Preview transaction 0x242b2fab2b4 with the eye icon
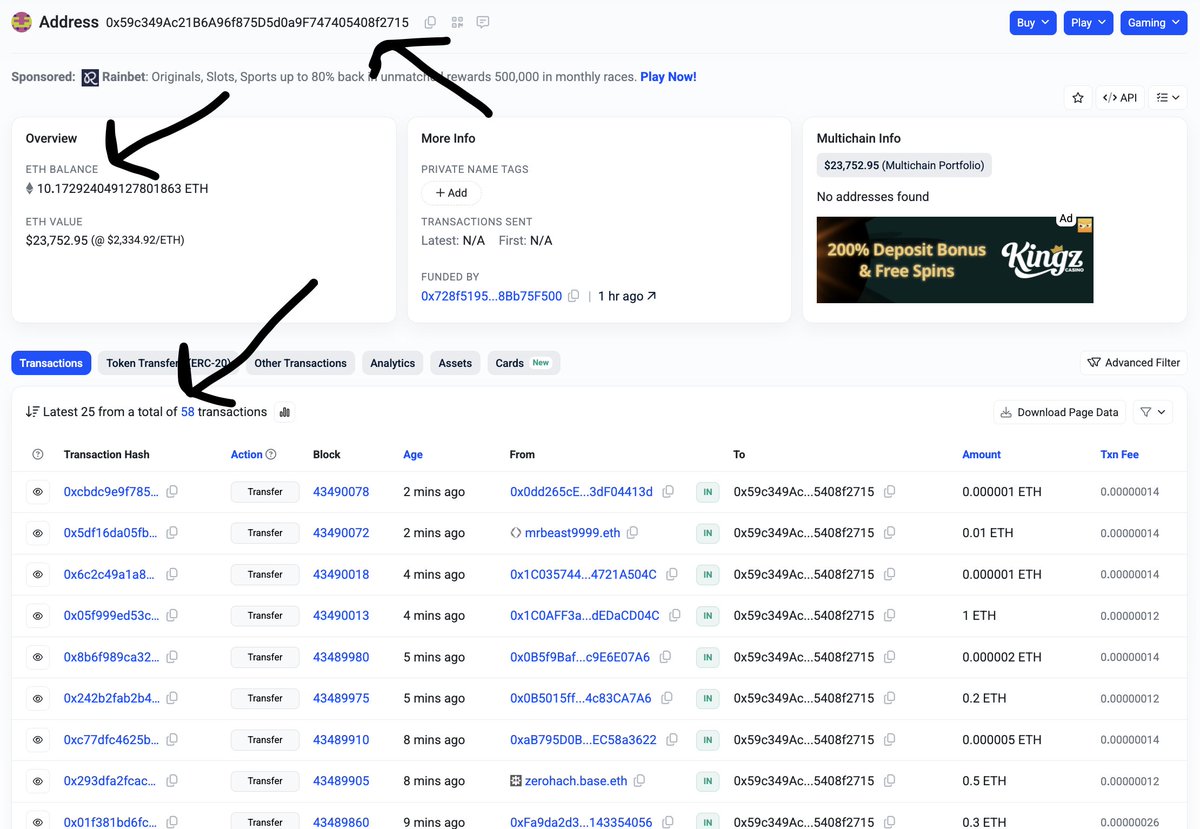 pyautogui.click(x=38, y=698)
